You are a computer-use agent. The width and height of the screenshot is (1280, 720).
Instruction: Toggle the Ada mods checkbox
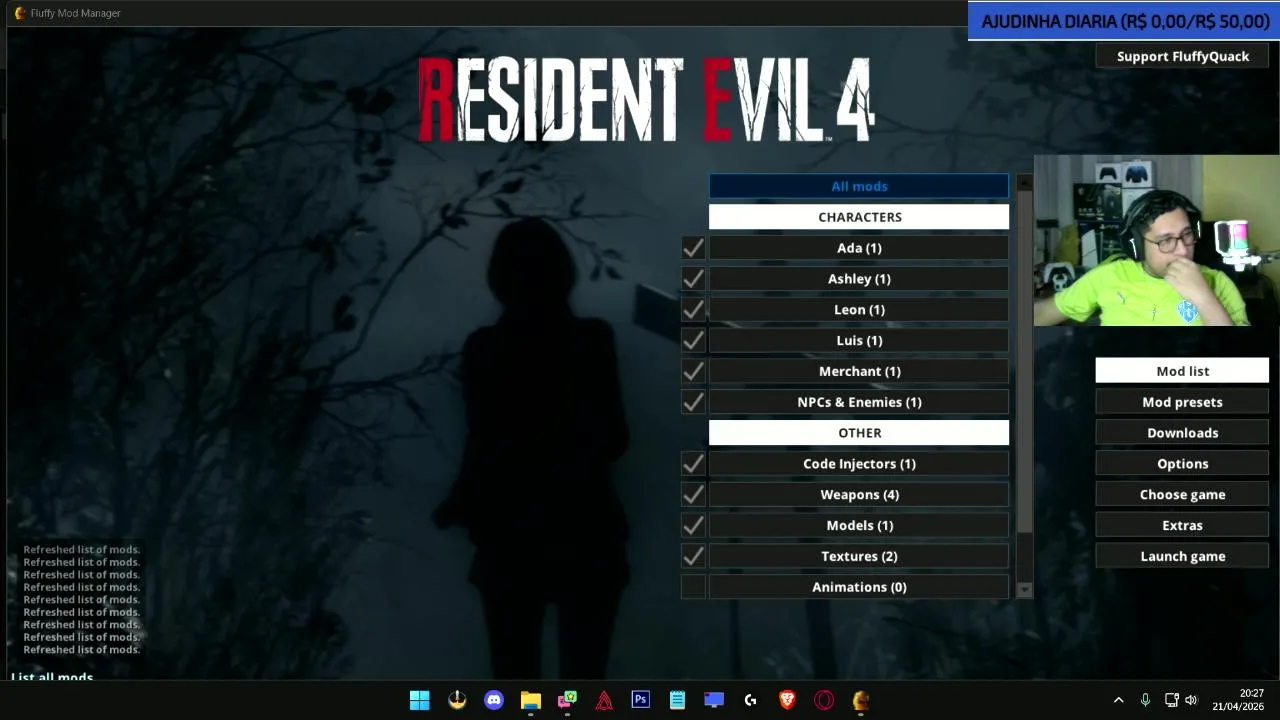[x=693, y=248]
